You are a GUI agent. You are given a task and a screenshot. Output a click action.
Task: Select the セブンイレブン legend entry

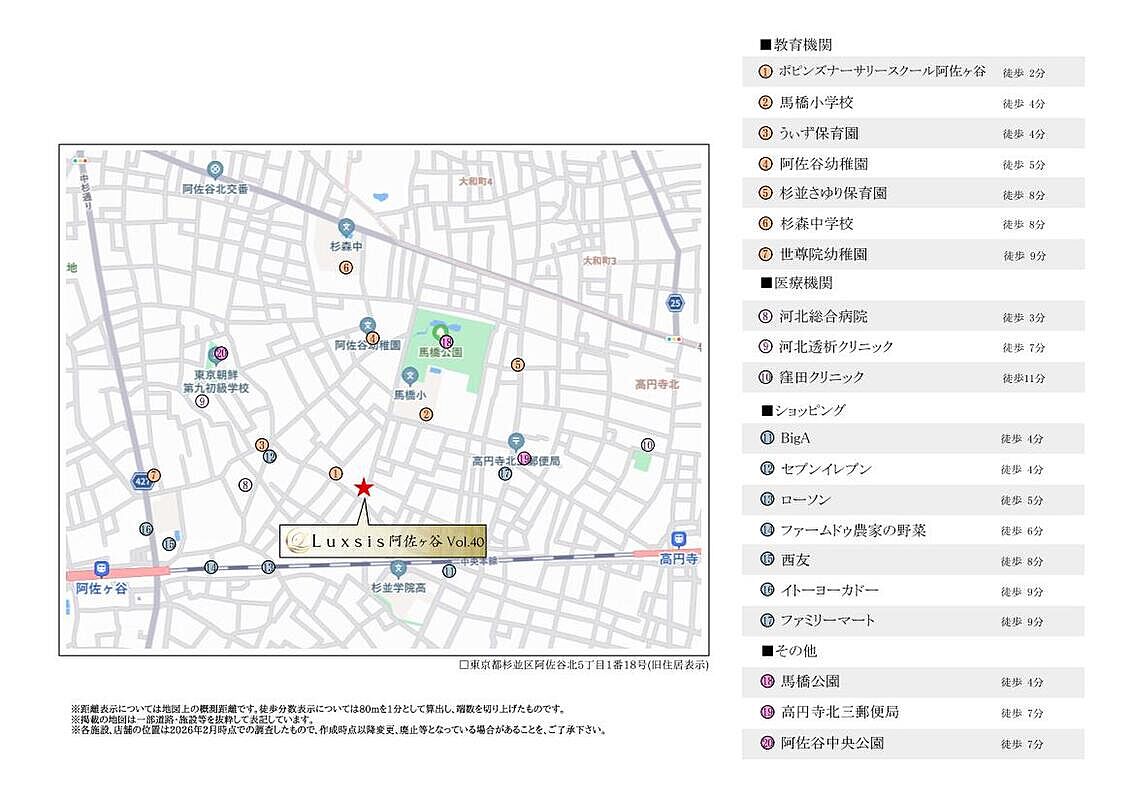pos(825,469)
